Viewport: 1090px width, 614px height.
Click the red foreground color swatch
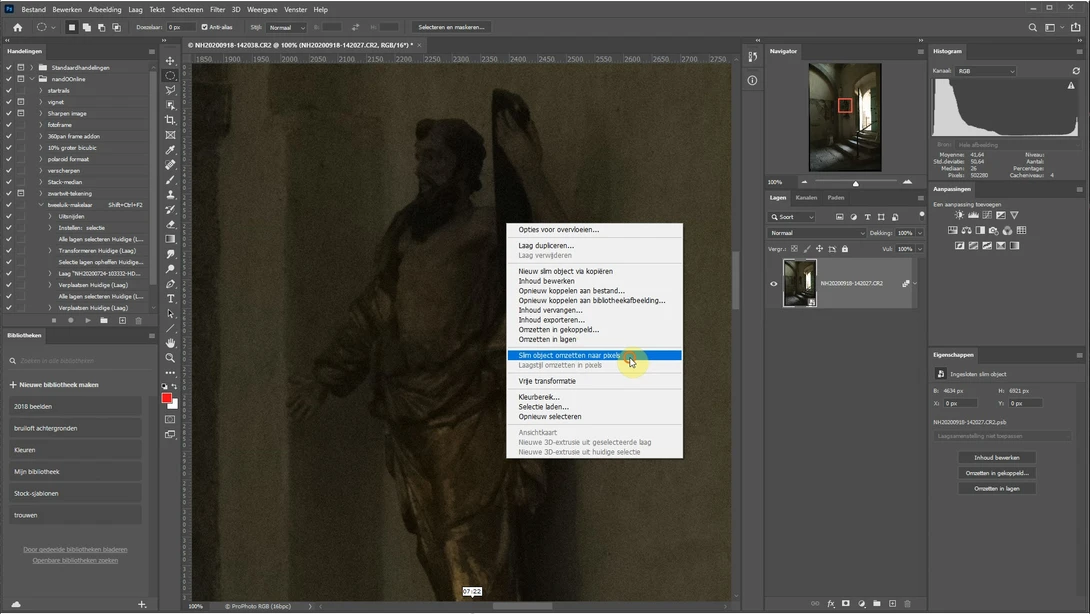[166, 398]
